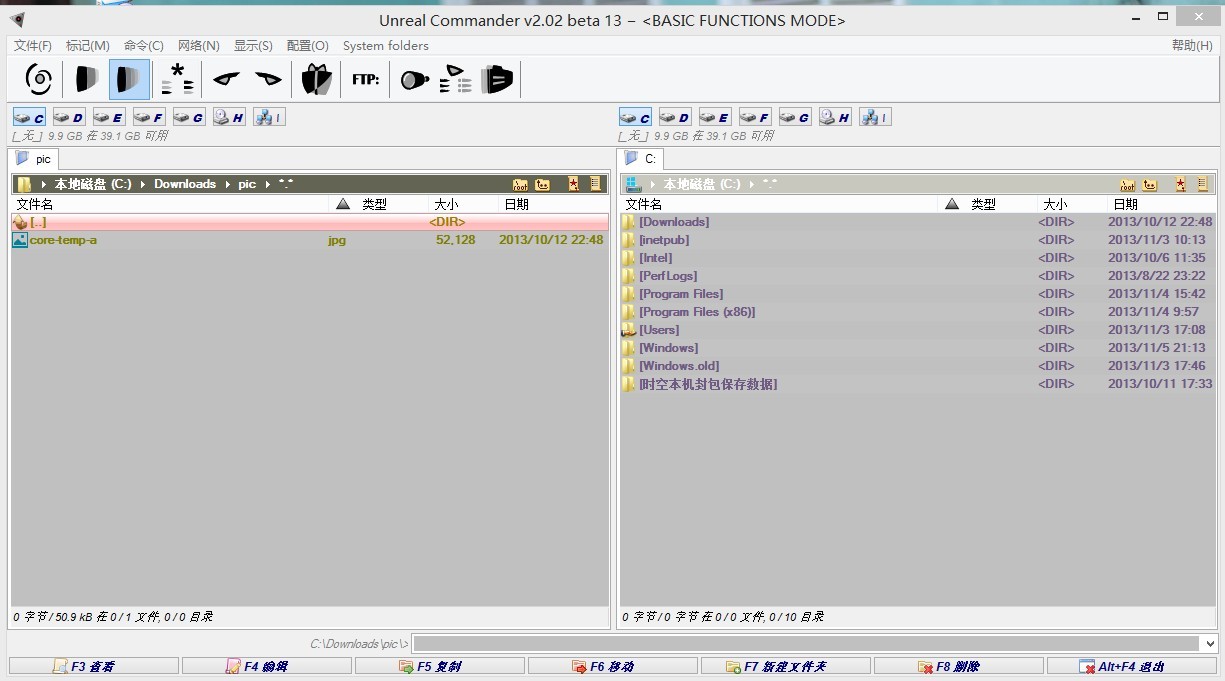Switch right panel to drive G

tap(795, 117)
